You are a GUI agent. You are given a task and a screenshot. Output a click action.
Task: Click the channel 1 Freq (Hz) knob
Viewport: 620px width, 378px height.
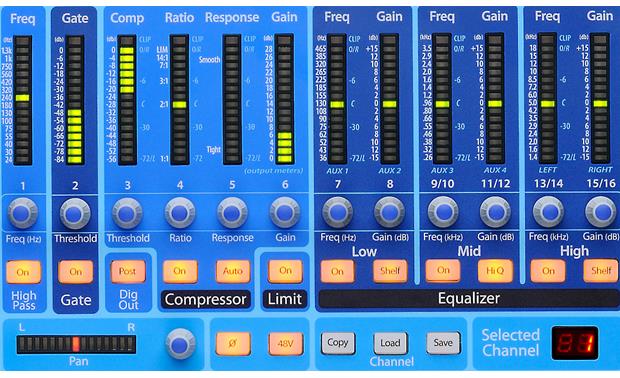(22, 214)
